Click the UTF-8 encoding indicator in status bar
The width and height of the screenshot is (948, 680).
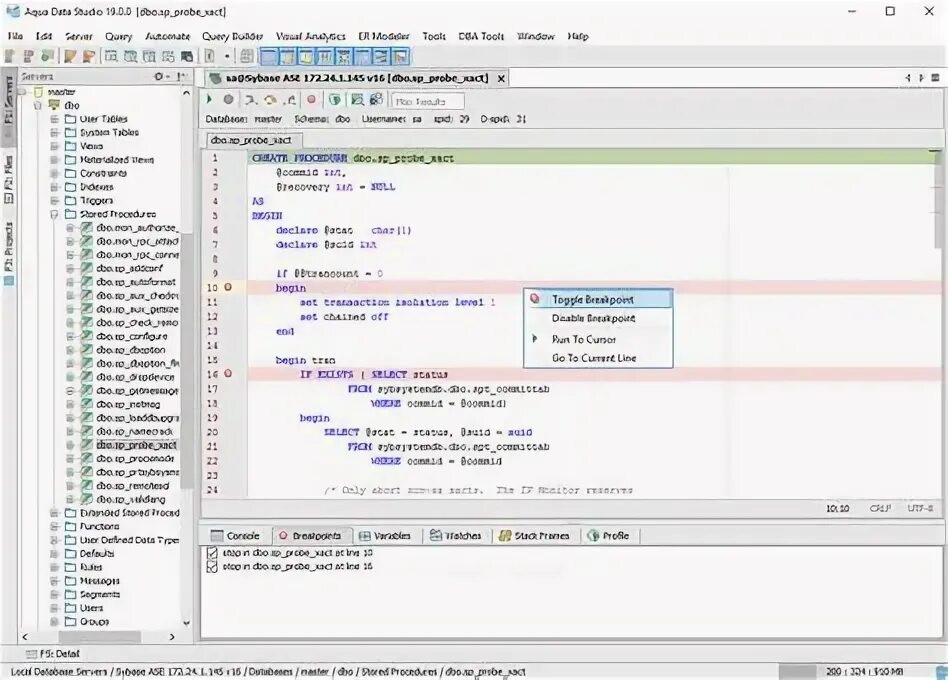920,508
